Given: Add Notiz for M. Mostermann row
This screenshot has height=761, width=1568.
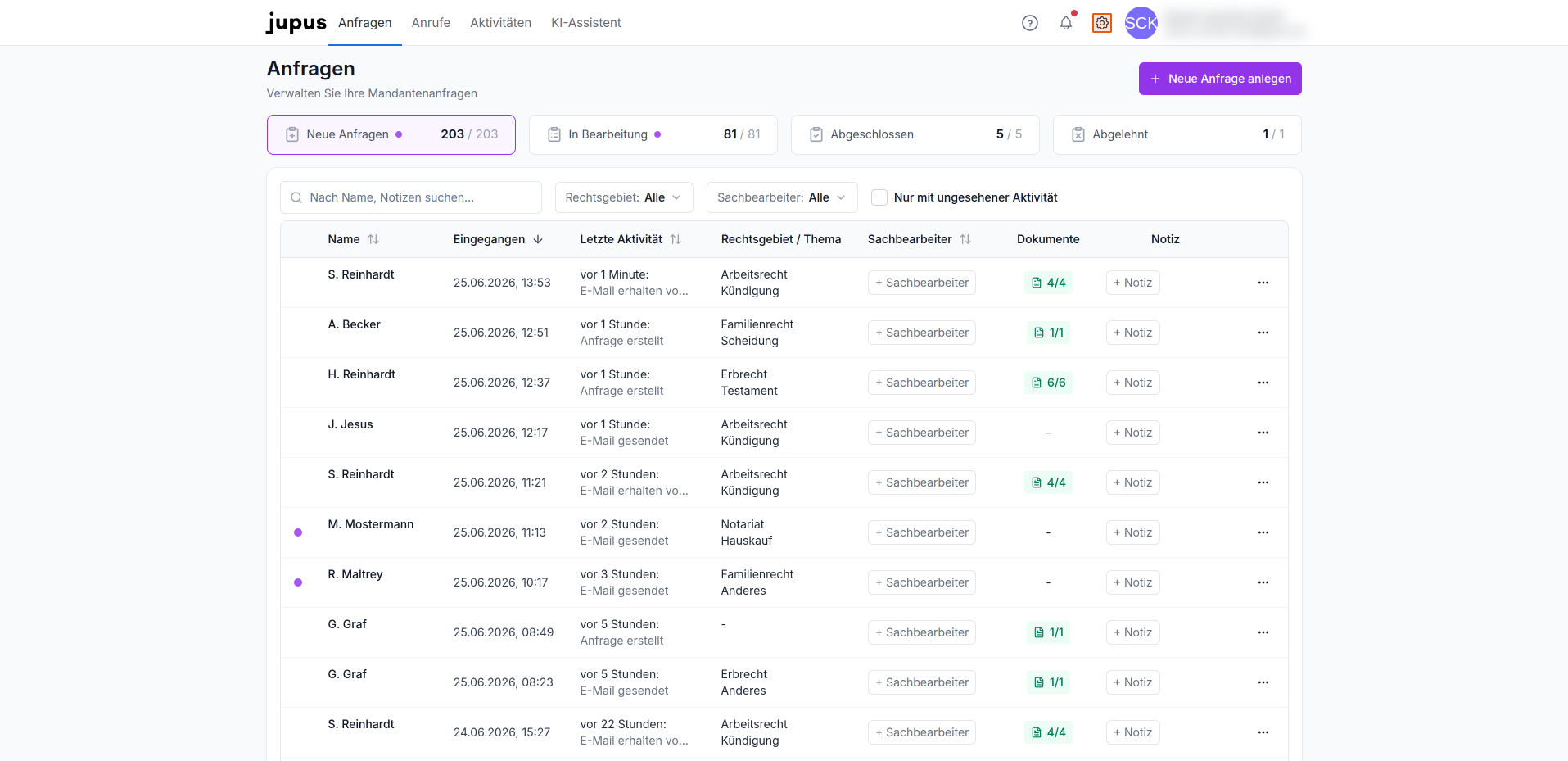Looking at the screenshot, I should (x=1133, y=532).
